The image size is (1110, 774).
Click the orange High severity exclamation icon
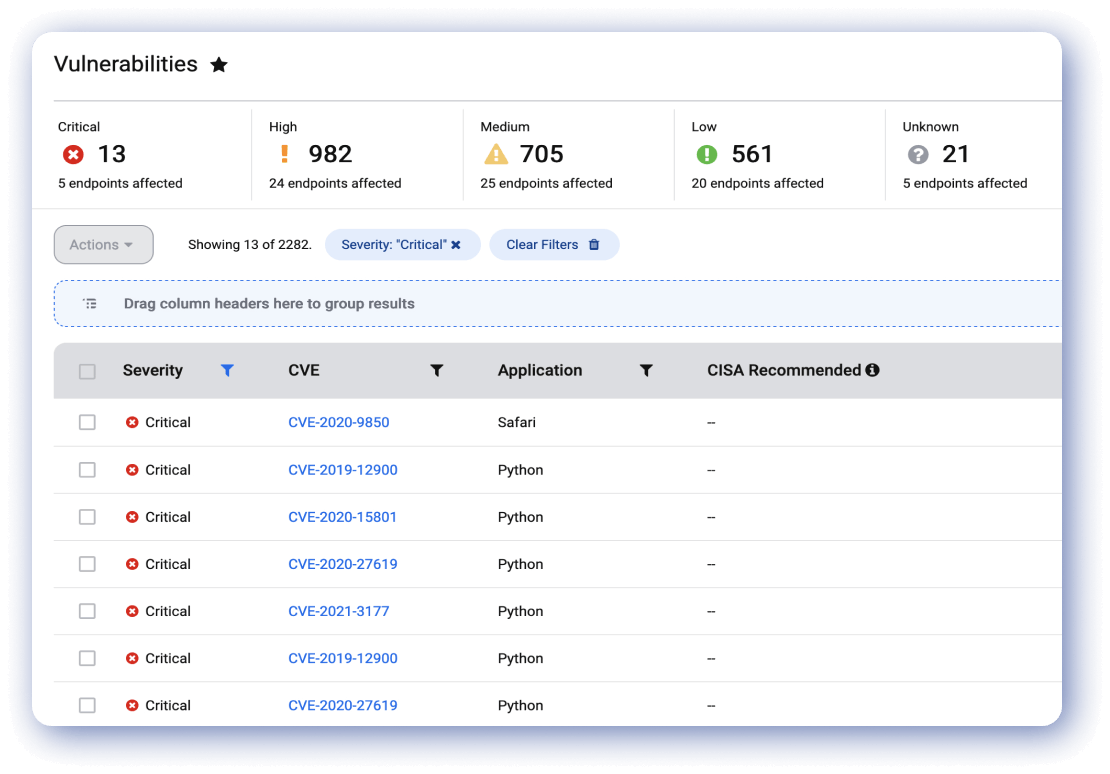[x=285, y=154]
